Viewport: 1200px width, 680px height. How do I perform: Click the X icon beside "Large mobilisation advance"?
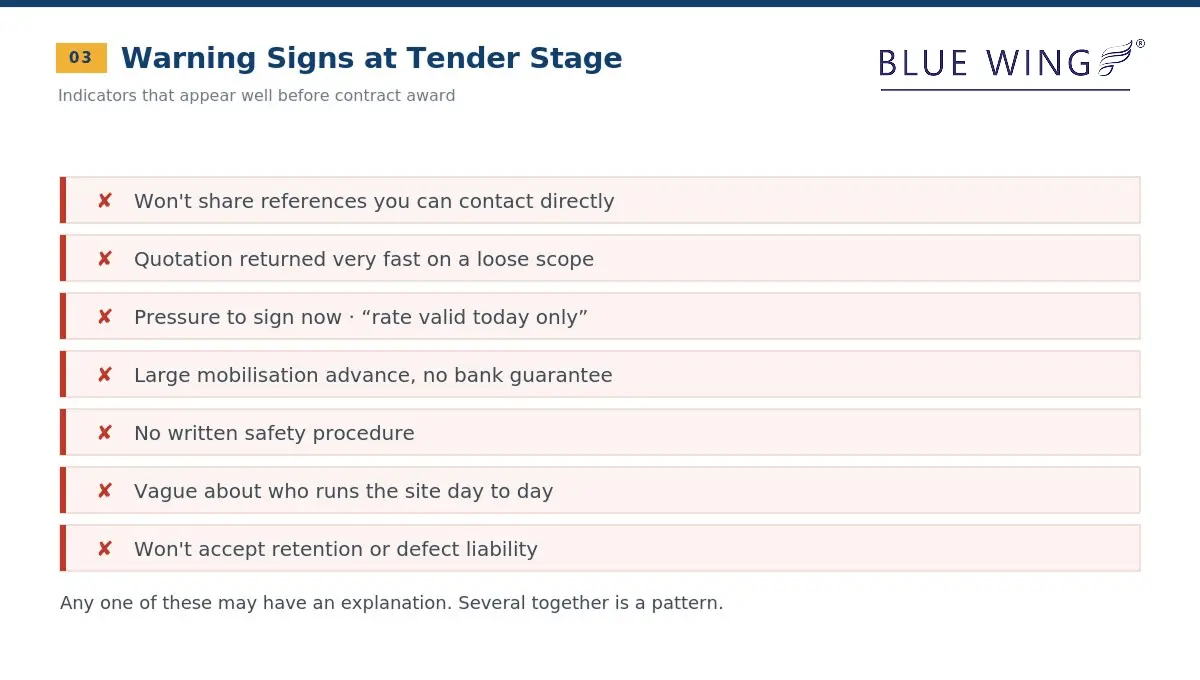point(105,375)
